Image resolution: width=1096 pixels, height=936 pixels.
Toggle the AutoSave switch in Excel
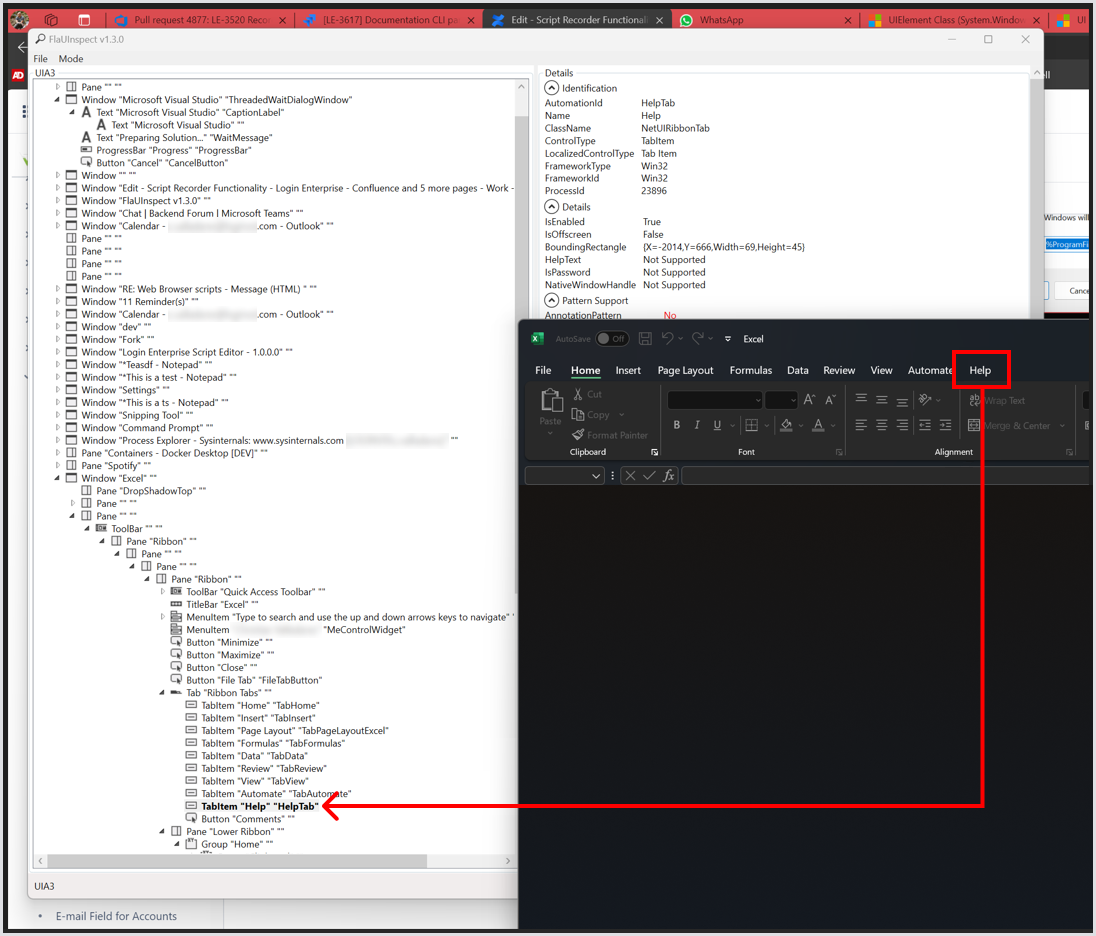point(612,339)
